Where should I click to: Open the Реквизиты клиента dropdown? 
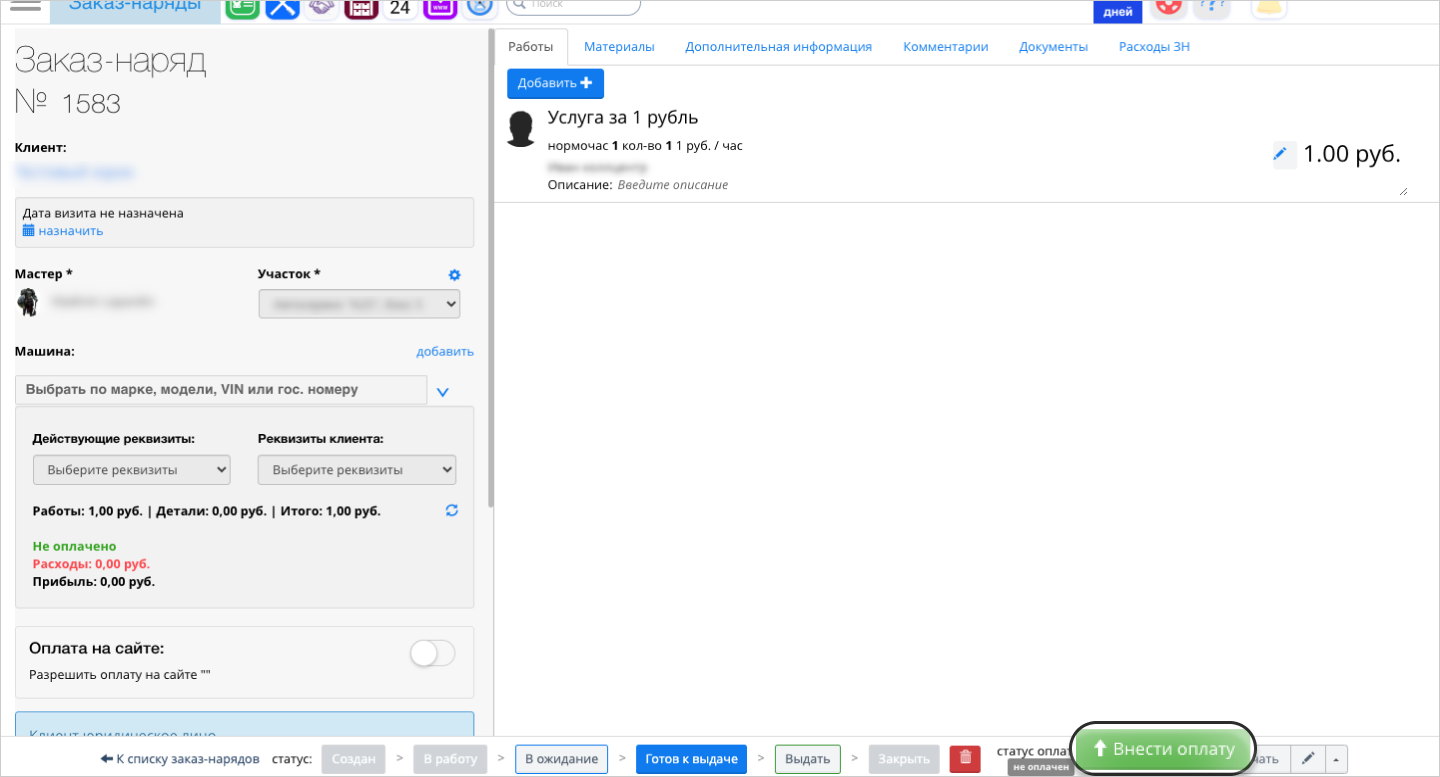[356, 470]
